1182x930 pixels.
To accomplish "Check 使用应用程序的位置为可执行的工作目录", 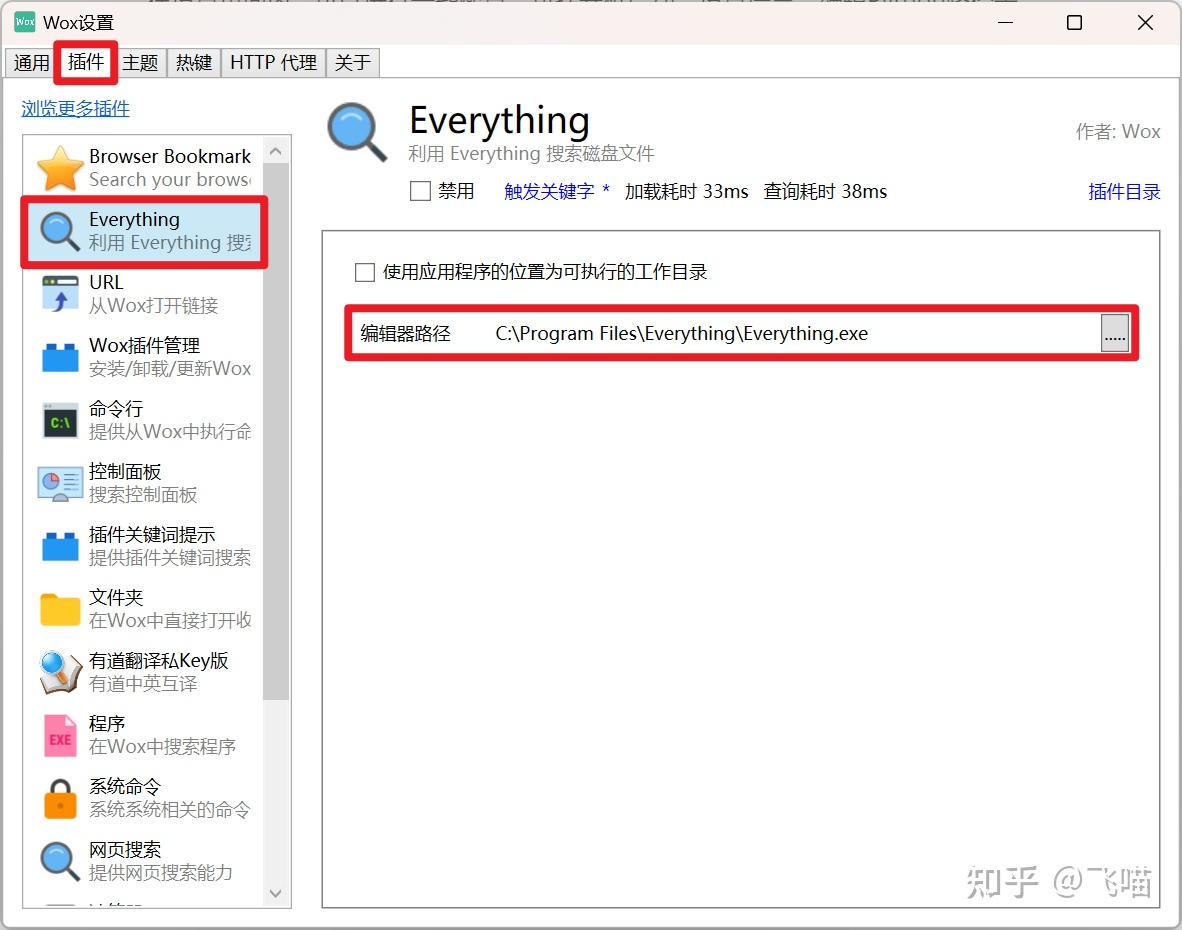I will coord(365,271).
